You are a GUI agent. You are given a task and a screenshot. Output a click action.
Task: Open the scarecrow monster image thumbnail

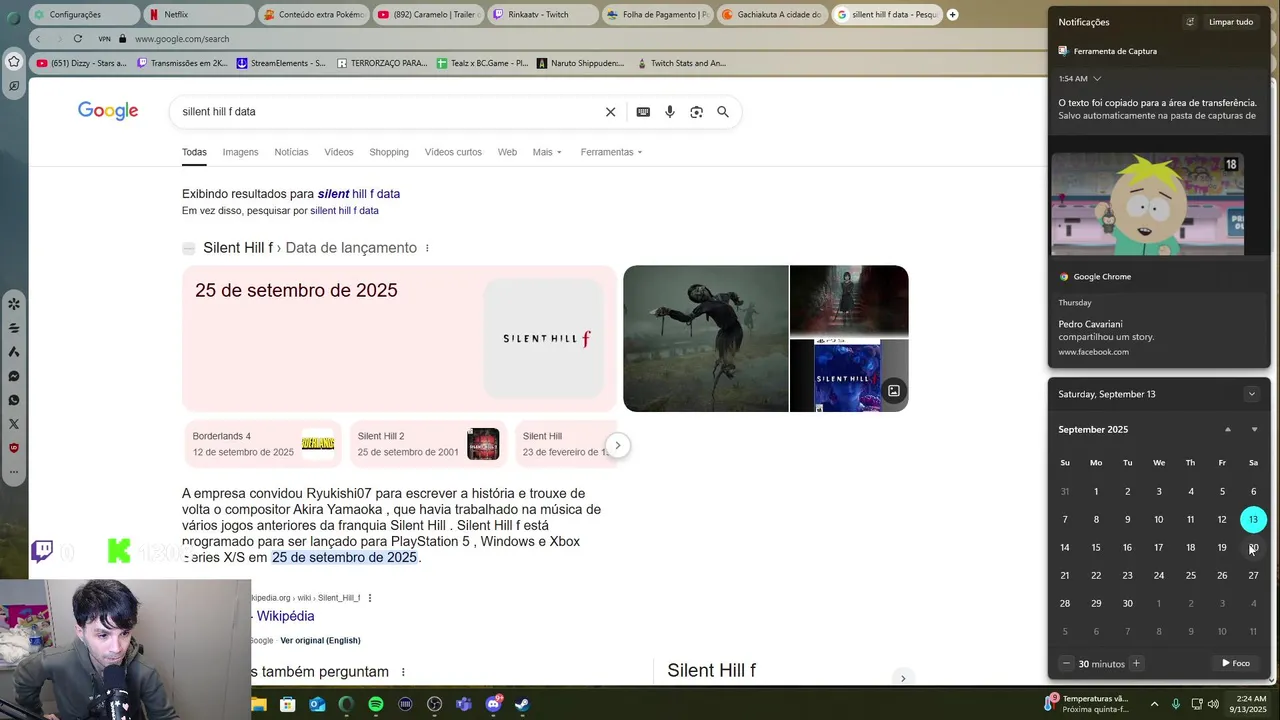coord(706,338)
